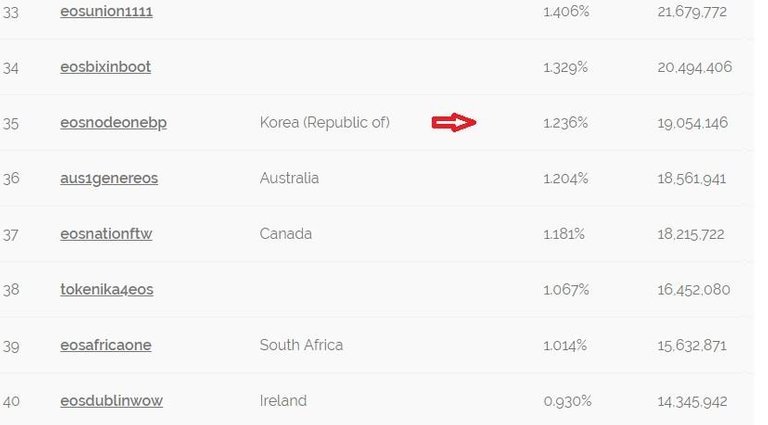The width and height of the screenshot is (768, 425).
Task: Click the 1.406% vote percentage
Action: pyautogui.click(x=566, y=12)
